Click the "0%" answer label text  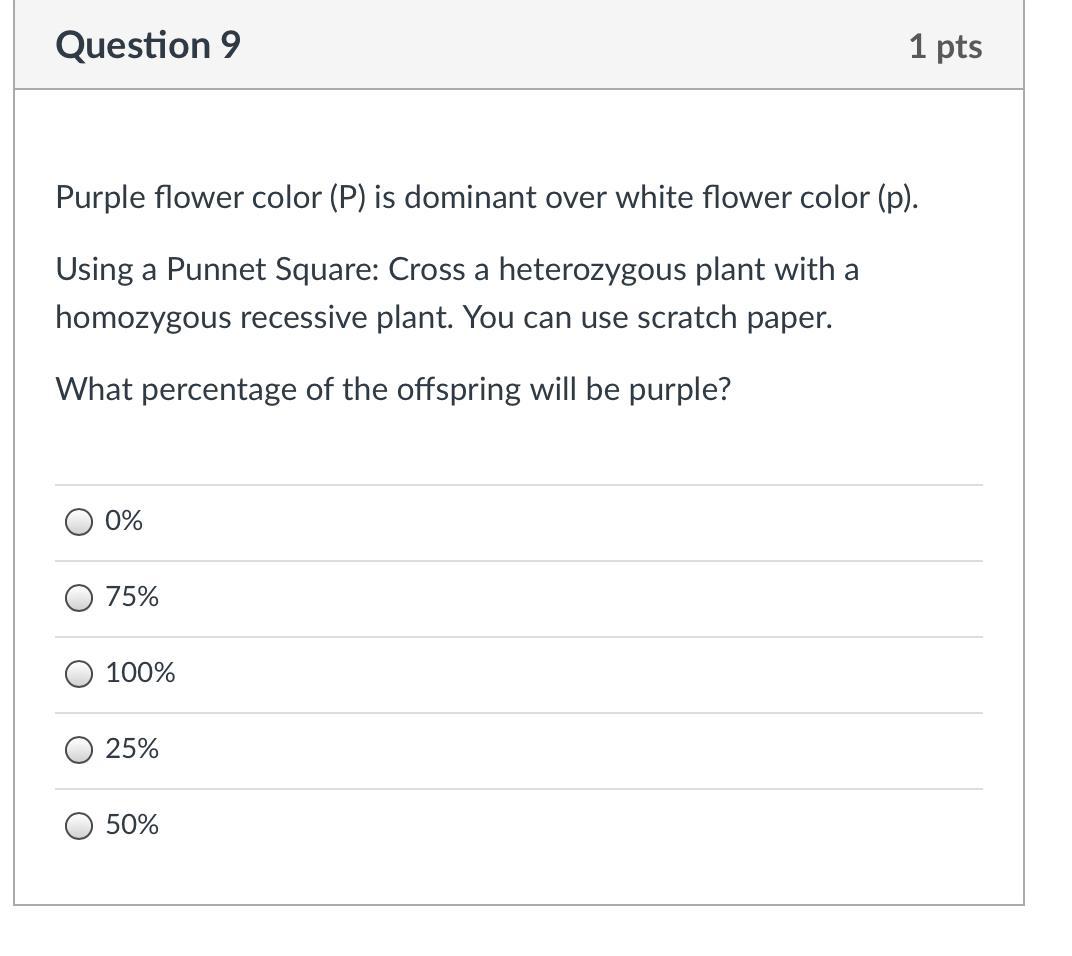click(x=124, y=521)
